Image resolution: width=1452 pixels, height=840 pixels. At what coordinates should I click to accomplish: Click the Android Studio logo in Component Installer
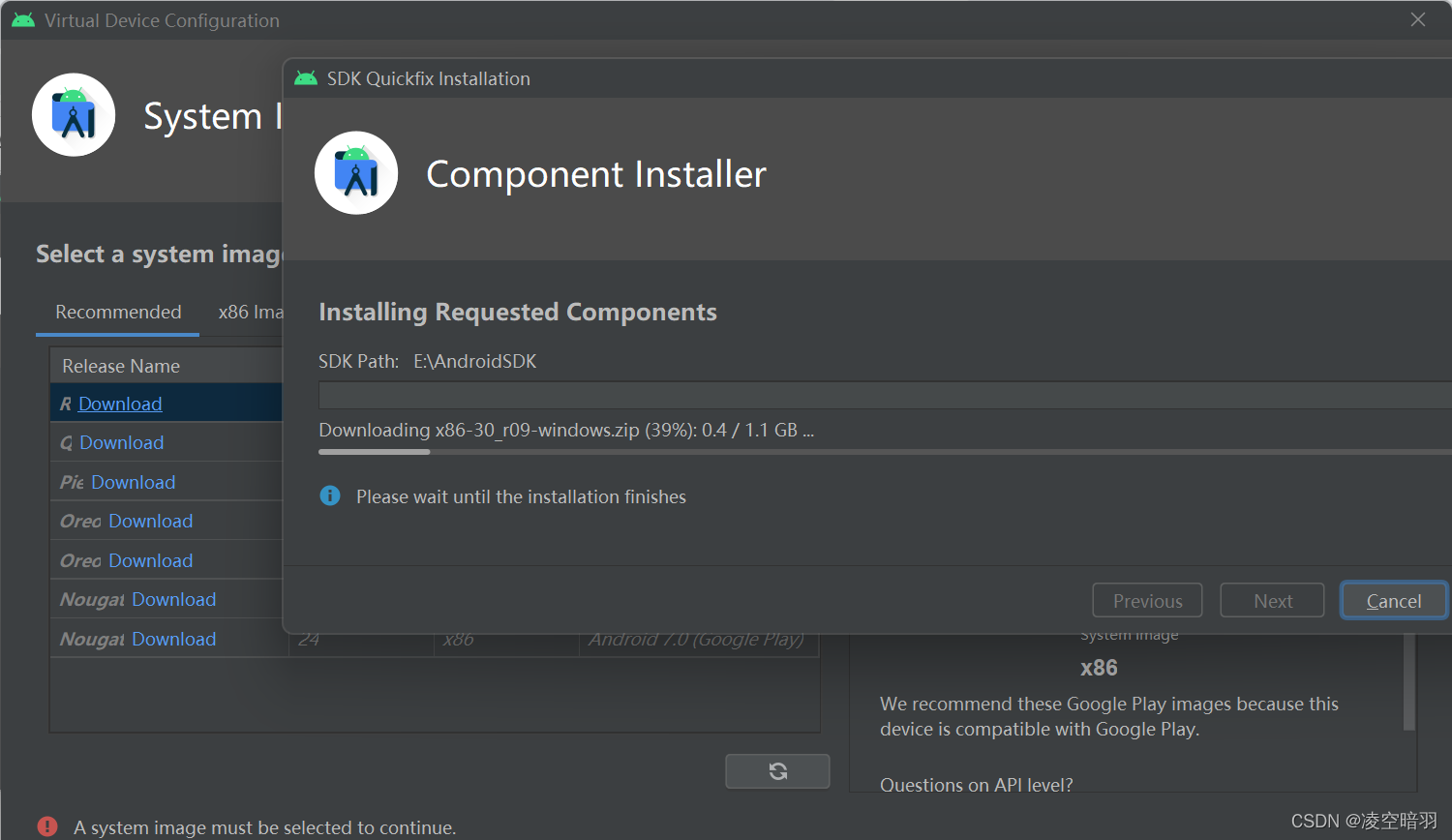356,173
